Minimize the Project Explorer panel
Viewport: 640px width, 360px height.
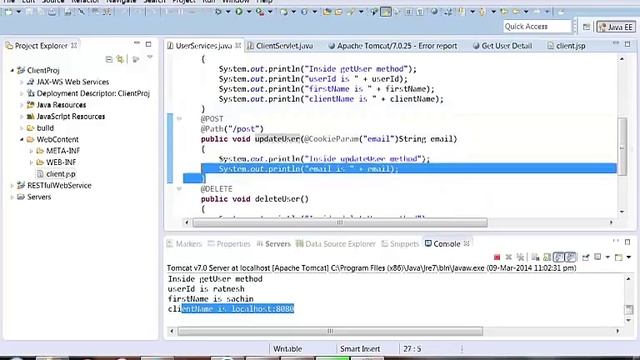pos(137,43)
